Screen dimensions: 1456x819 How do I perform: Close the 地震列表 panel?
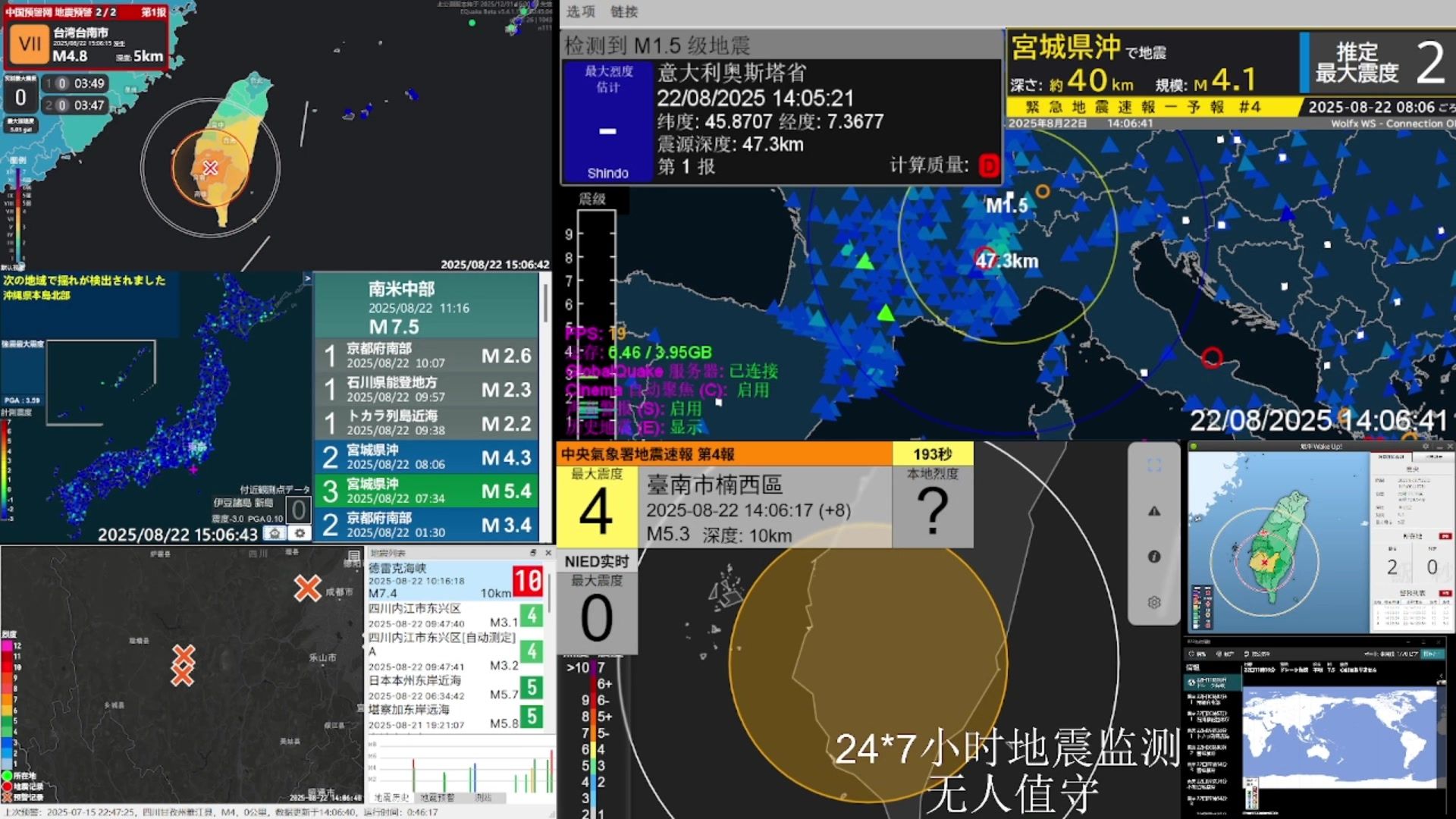[548, 553]
